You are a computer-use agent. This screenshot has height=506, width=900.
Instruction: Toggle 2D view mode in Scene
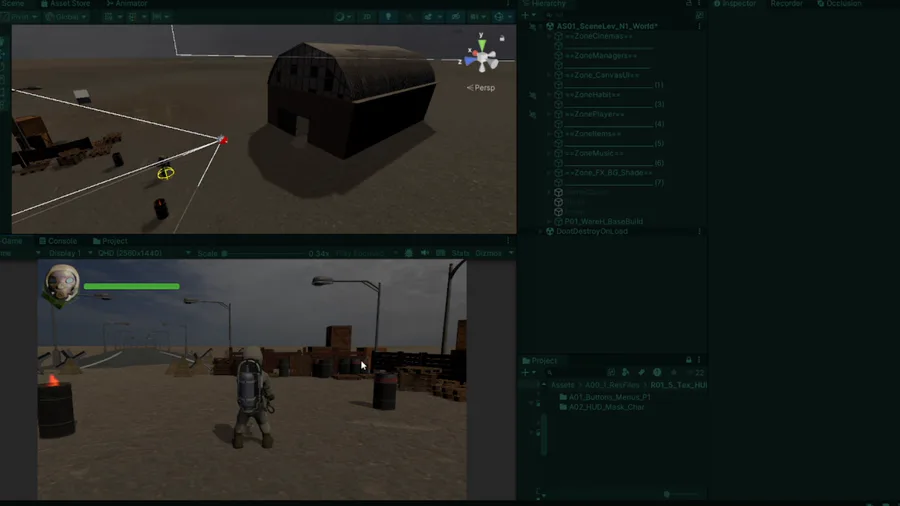click(367, 17)
